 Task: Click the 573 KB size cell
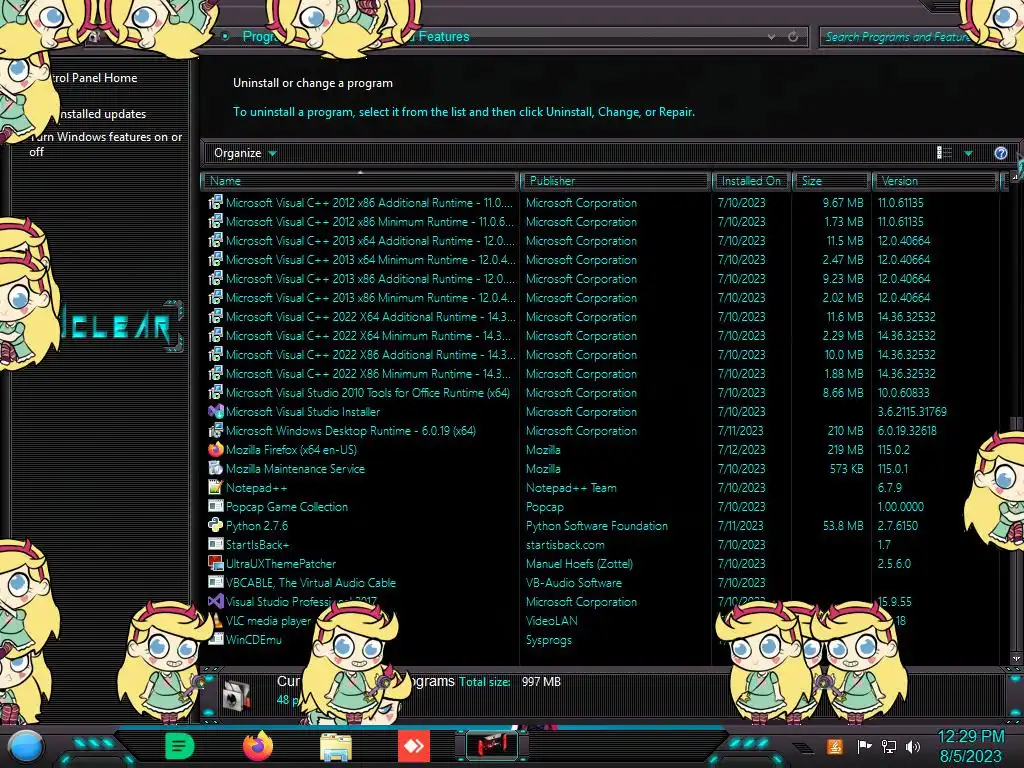point(846,468)
